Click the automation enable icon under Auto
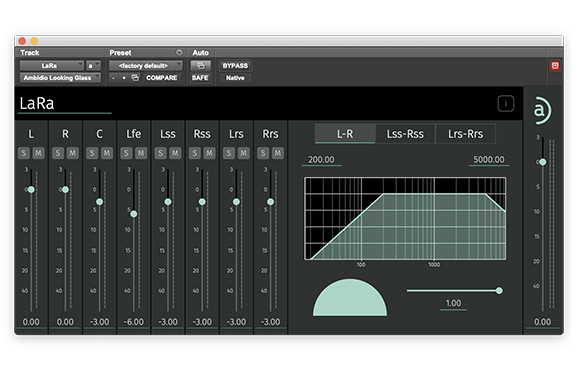This screenshot has width=580, height=373. coord(200,65)
